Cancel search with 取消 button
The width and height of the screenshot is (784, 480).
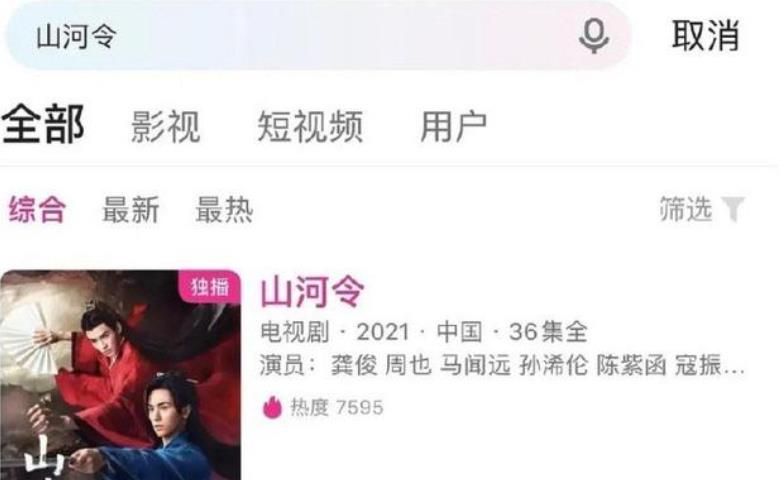coord(705,36)
